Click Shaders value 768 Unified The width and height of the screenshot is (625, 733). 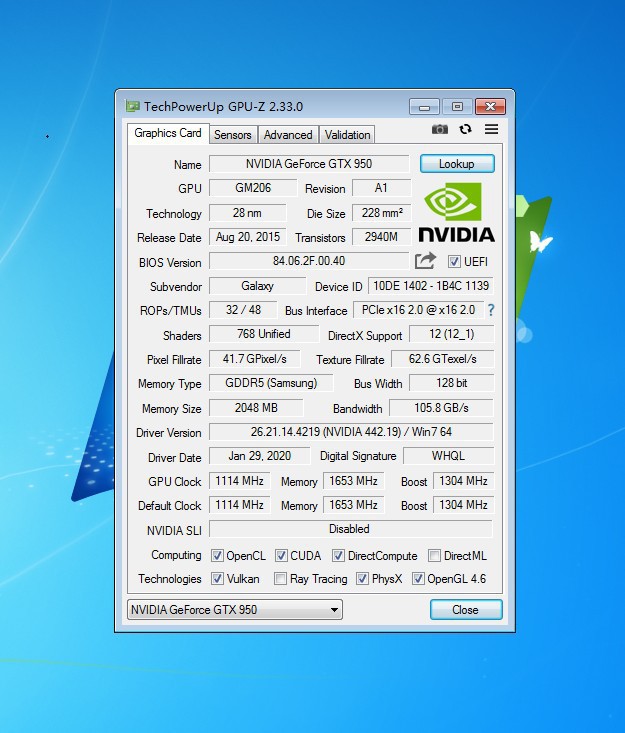pyautogui.click(x=264, y=334)
